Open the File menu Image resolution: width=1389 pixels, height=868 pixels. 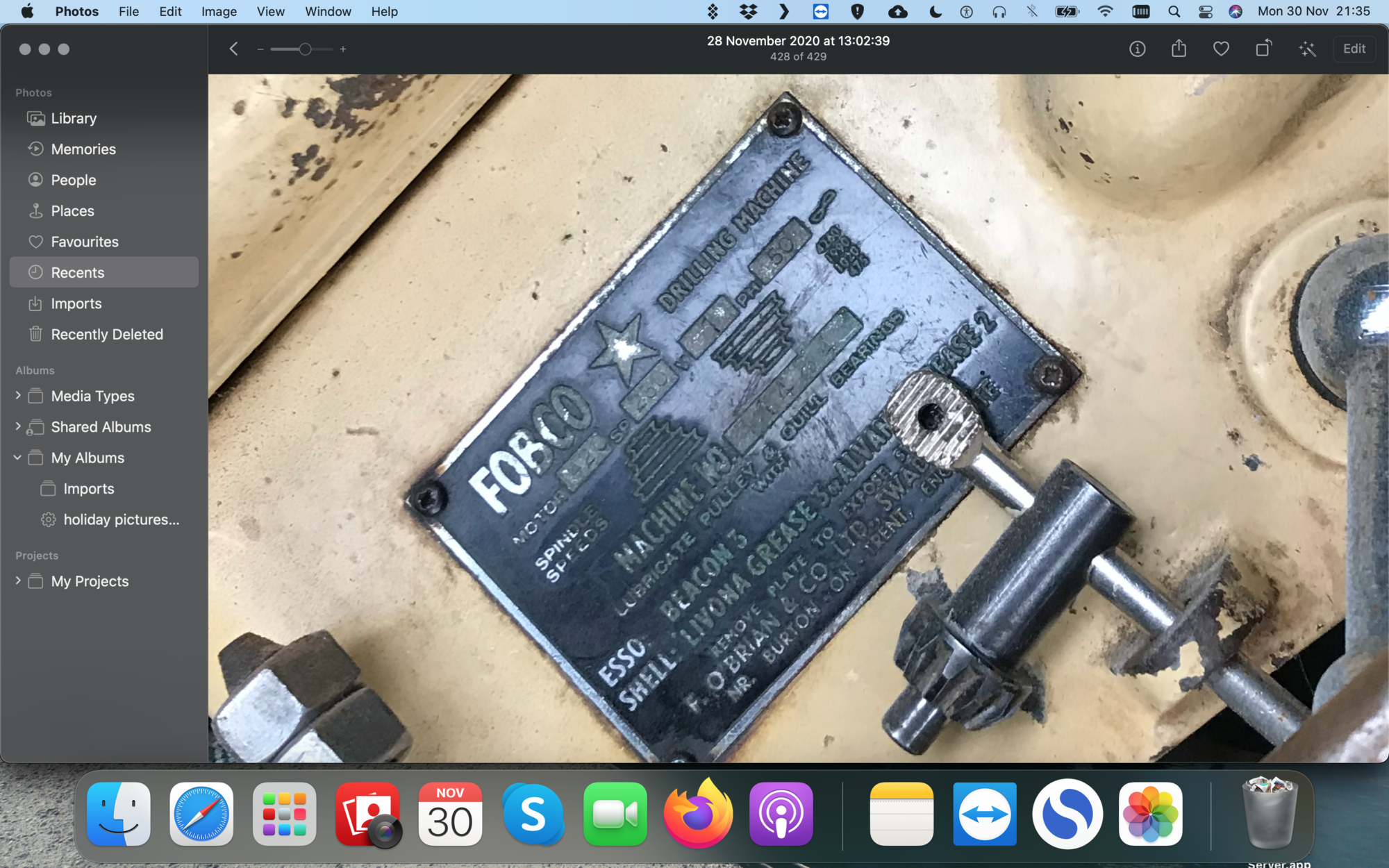tap(128, 11)
